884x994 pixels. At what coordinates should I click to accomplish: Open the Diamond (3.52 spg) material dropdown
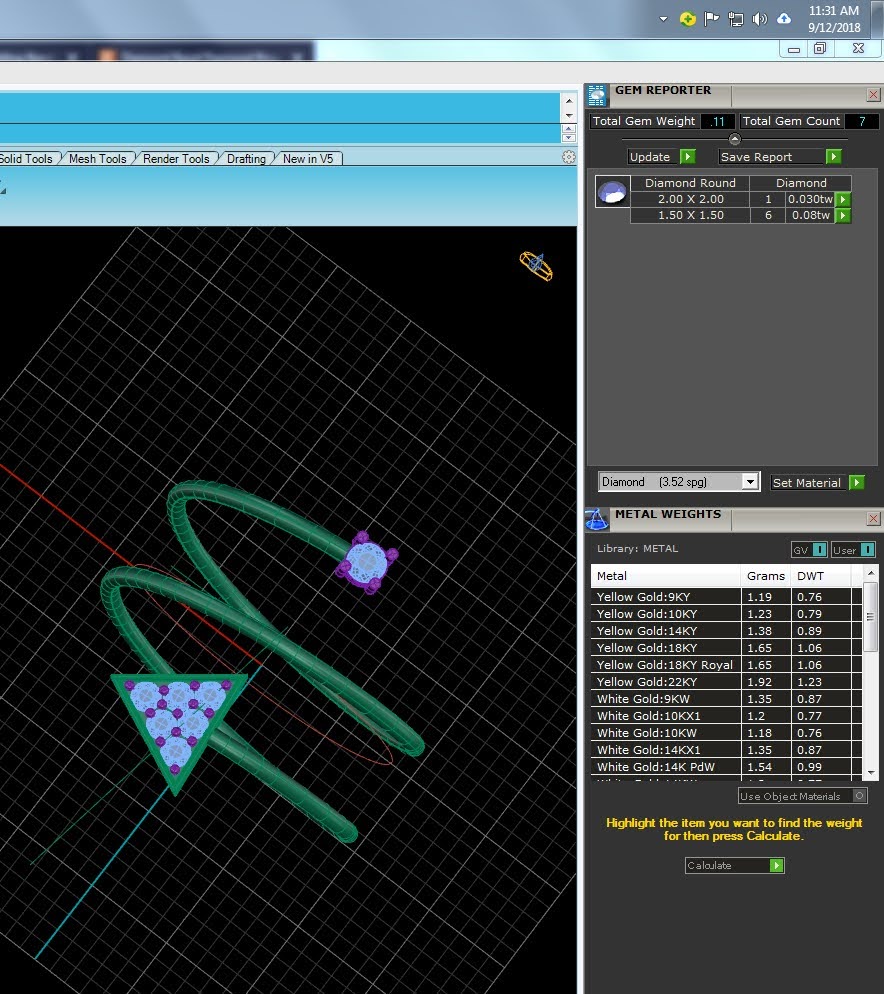coord(750,482)
